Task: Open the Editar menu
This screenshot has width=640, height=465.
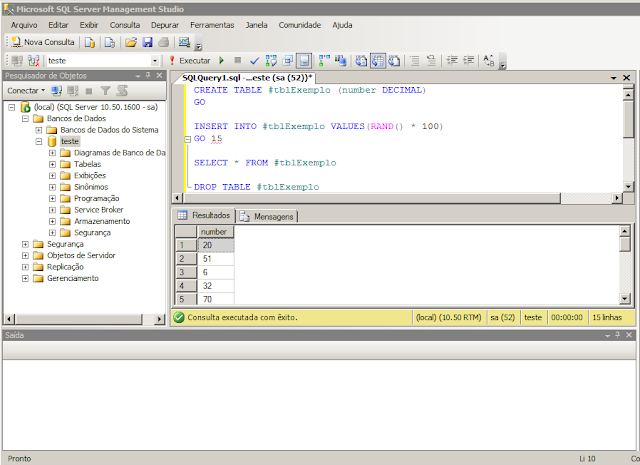Action: pos(58,25)
